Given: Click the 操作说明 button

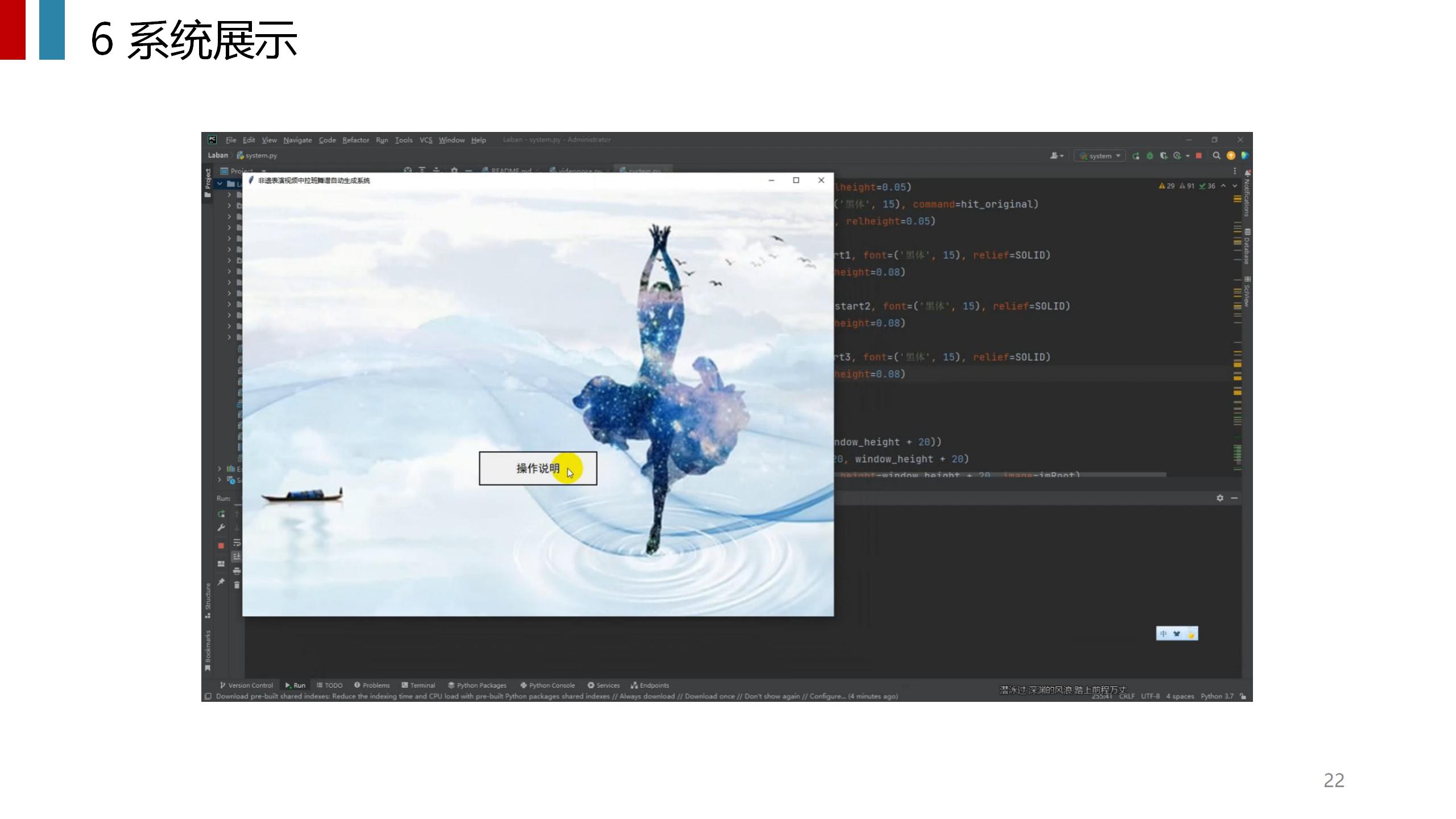Looking at the screenshot, I should (537, 469).
